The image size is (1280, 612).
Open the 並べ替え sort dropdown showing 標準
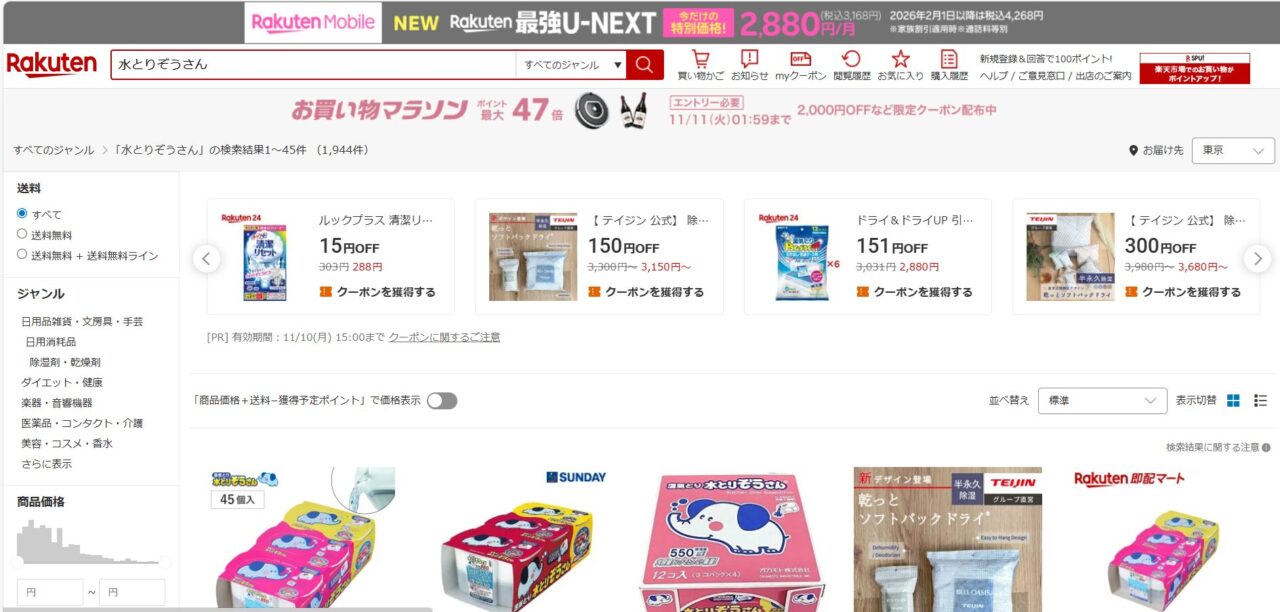pos(1102,401)
